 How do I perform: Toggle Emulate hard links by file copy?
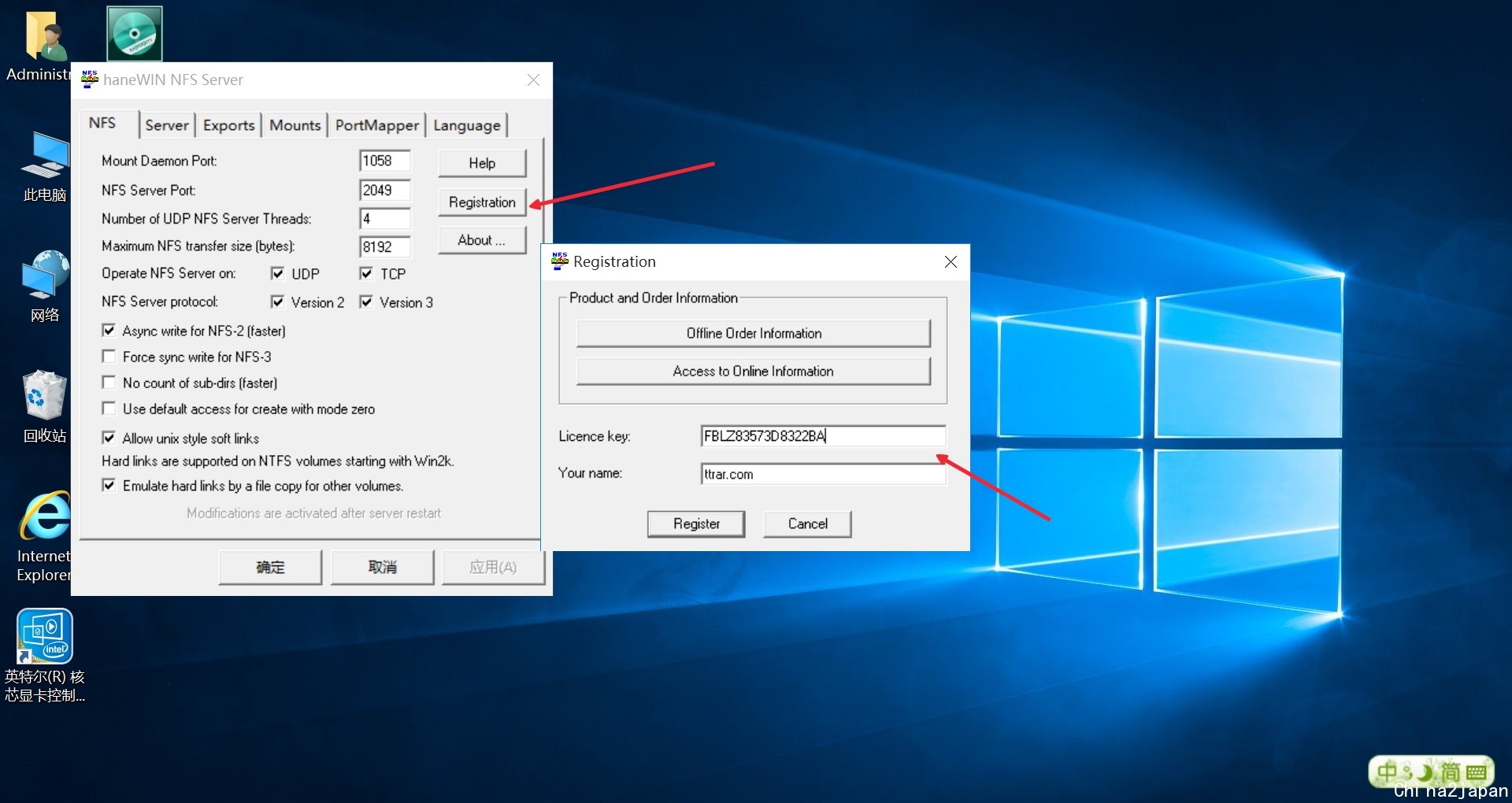tap(109, 485)
